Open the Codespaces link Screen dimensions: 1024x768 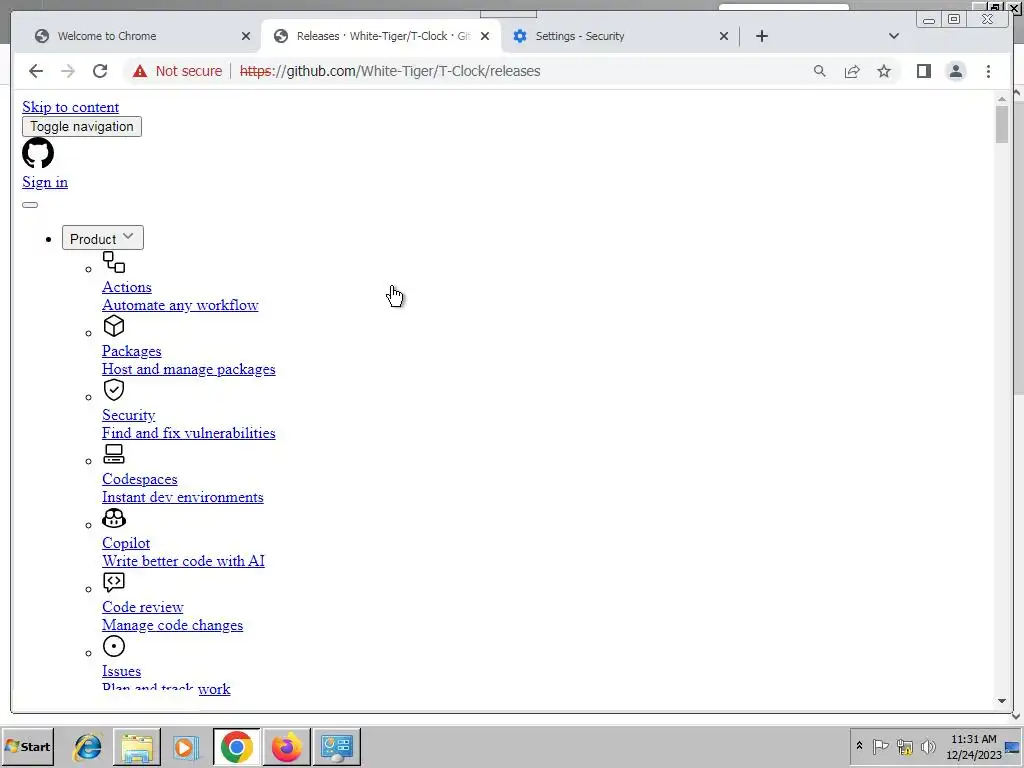pos(140,479)
